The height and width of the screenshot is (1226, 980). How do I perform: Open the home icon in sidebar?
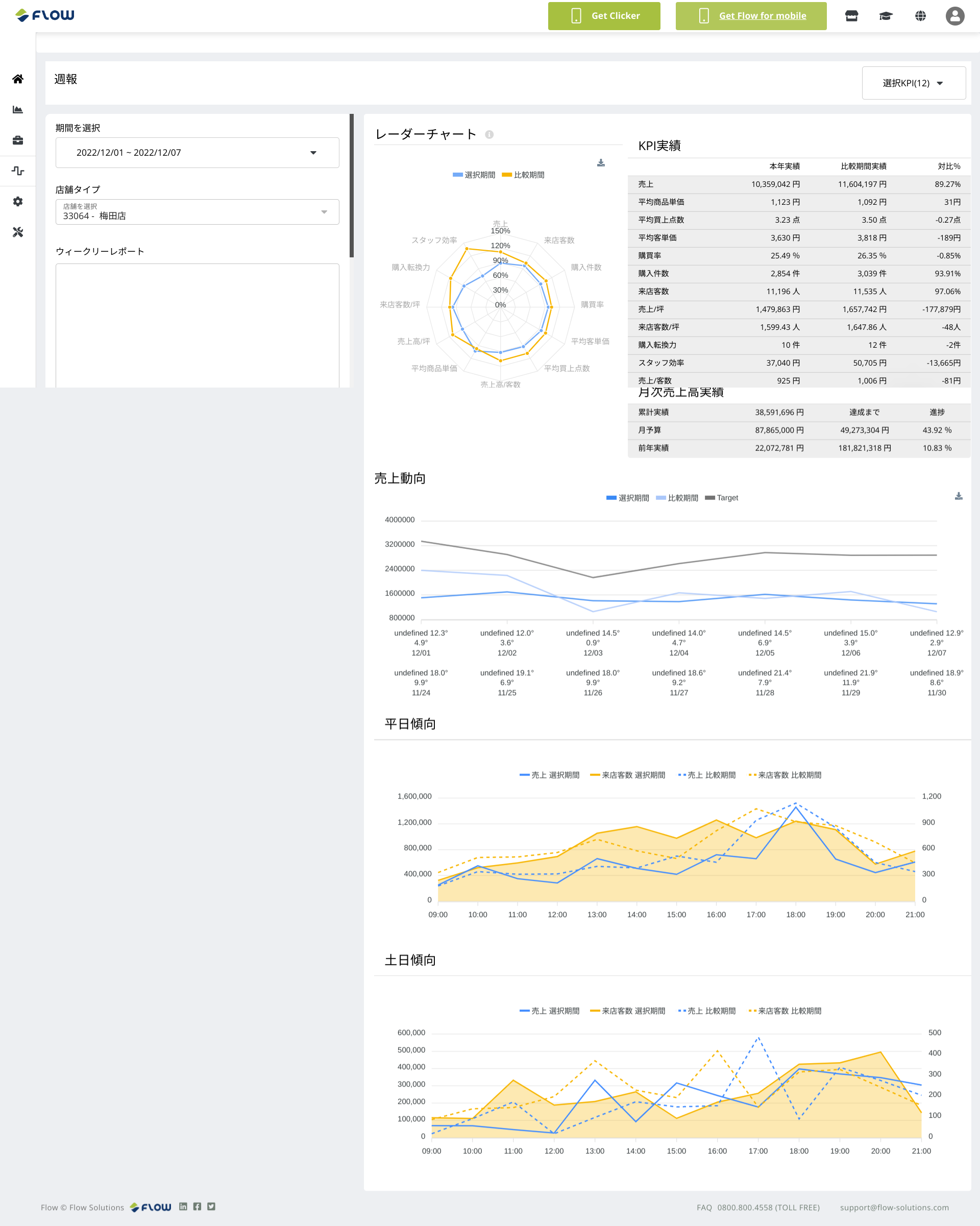18,79
